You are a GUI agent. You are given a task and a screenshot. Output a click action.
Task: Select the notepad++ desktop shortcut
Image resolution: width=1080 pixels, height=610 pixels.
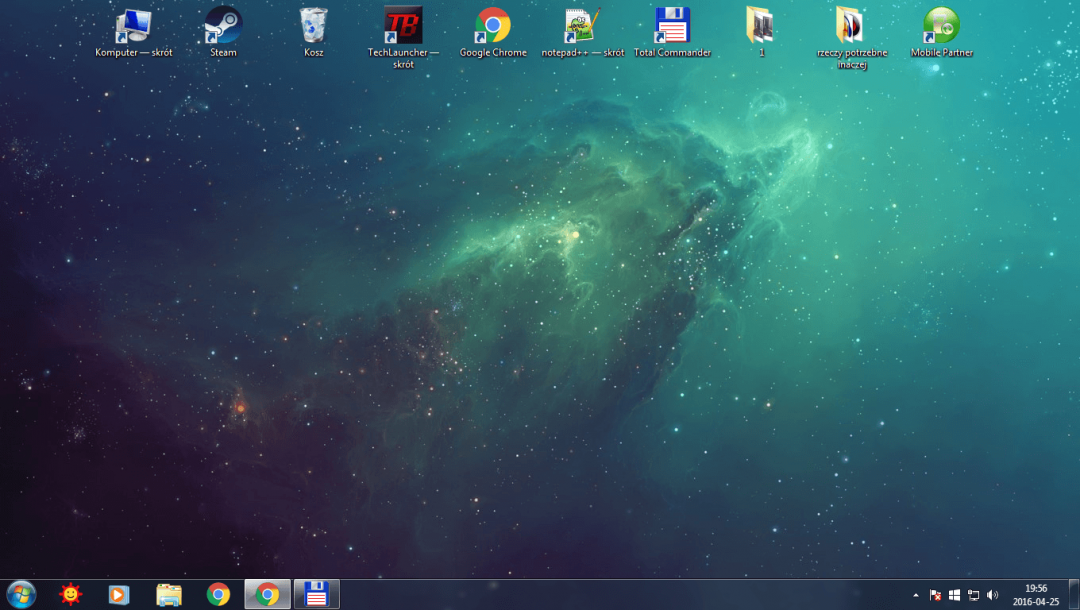(x=582, y=27)
